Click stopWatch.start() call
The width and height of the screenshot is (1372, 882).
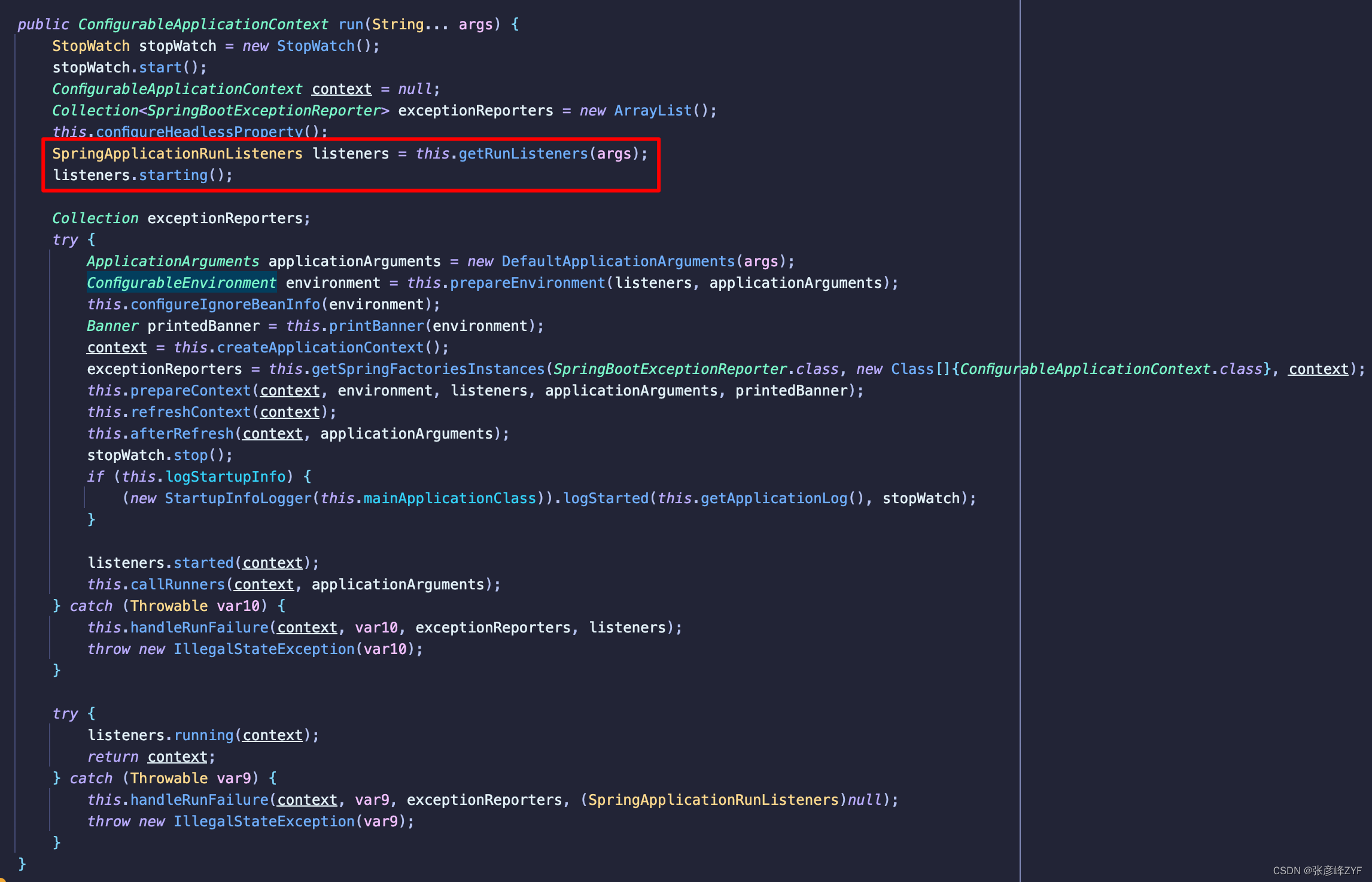point(129,68)
